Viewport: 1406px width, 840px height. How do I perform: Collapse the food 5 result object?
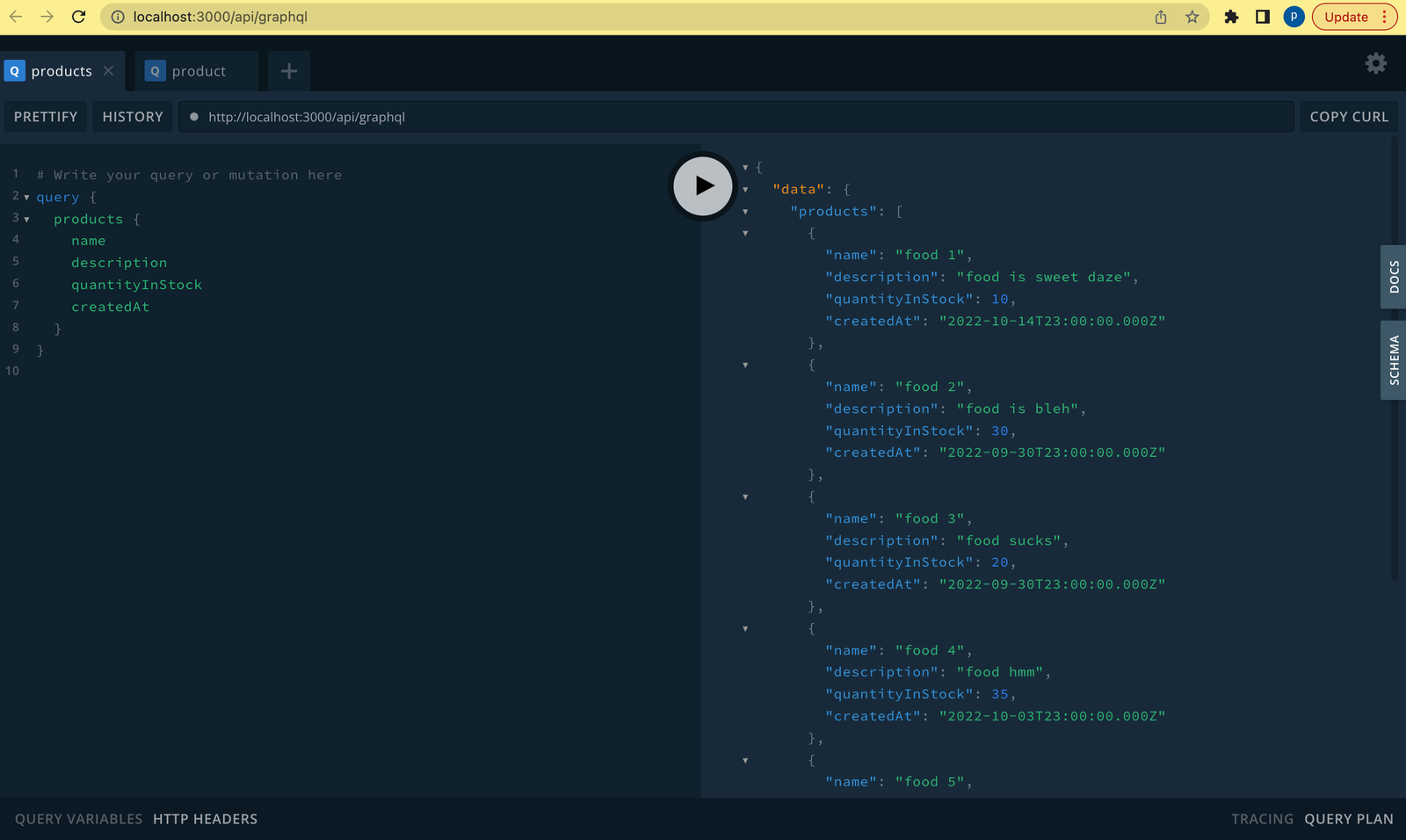point(745,760)
